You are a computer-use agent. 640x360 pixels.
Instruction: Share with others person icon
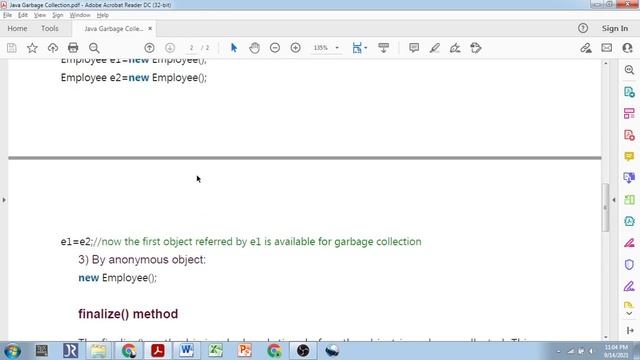(627, 48)
